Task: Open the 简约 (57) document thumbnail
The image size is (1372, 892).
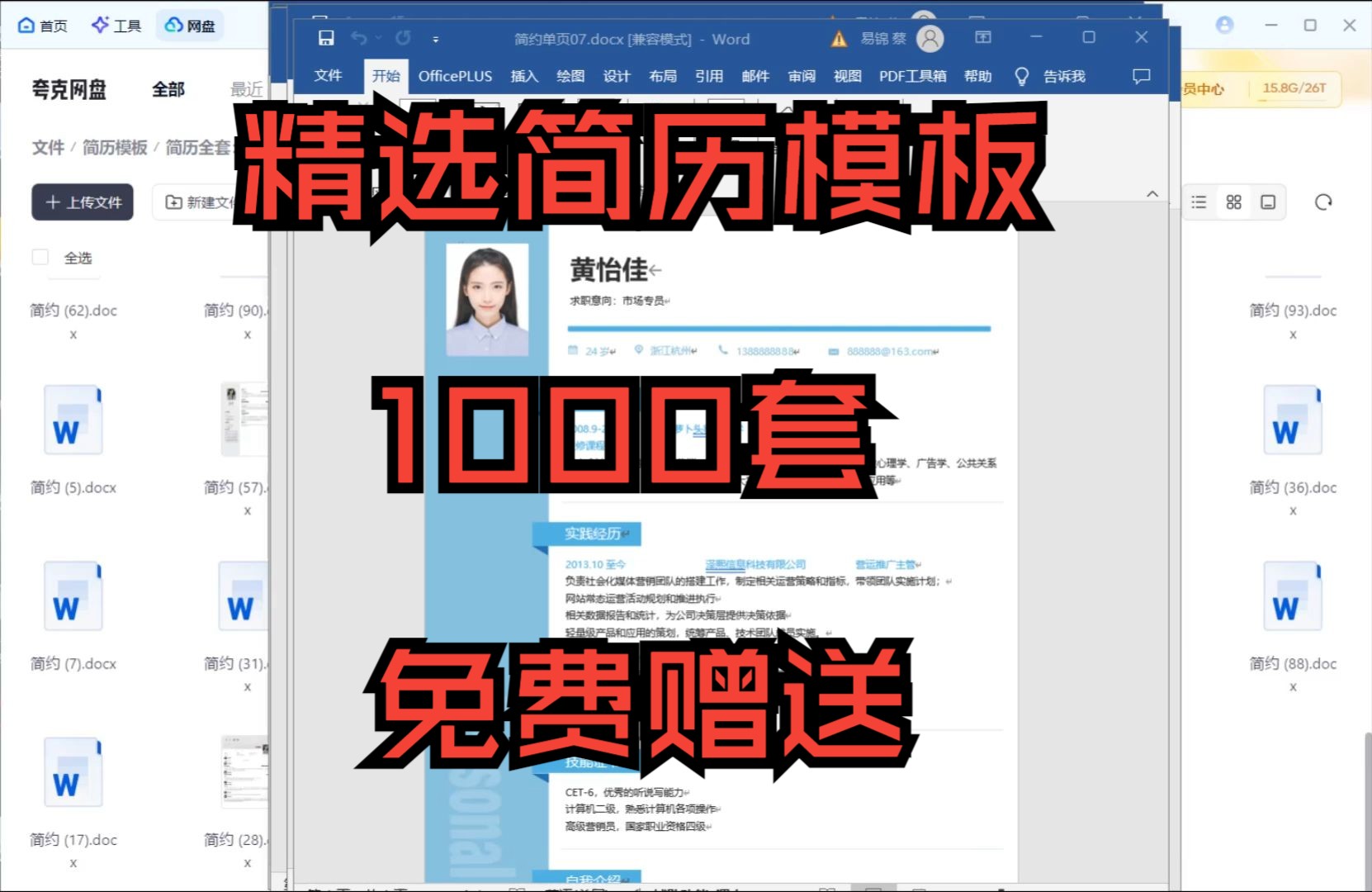Action: click(x=244, y=420)
